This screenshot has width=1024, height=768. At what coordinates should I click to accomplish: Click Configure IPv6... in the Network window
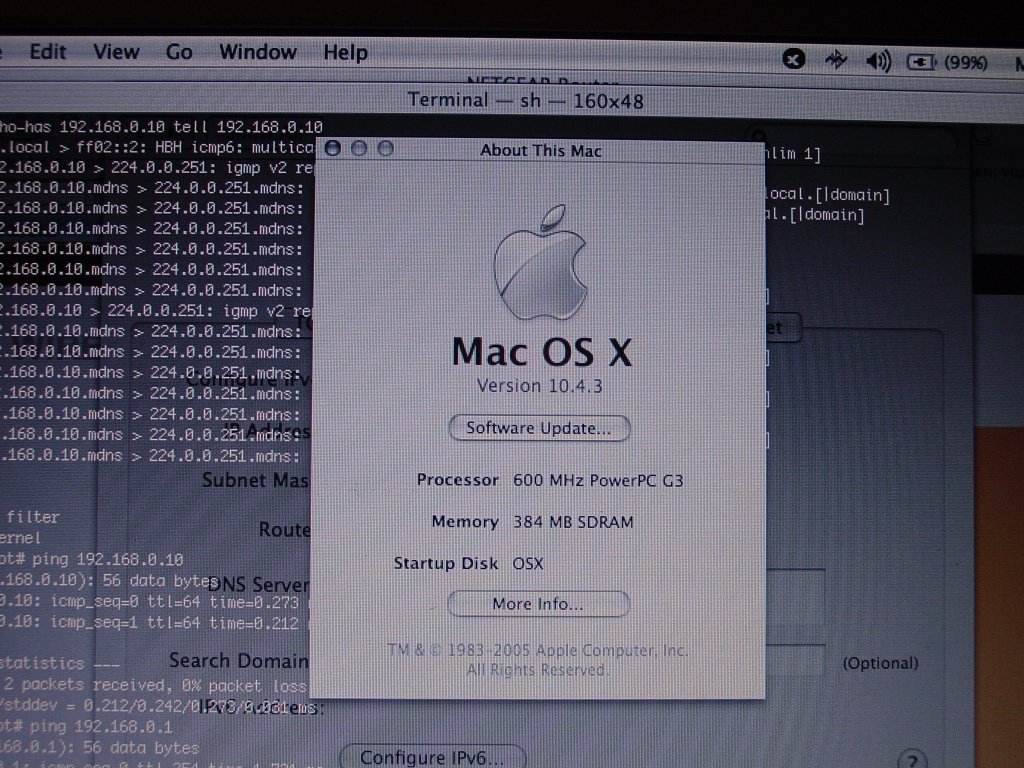click(432, 757)
